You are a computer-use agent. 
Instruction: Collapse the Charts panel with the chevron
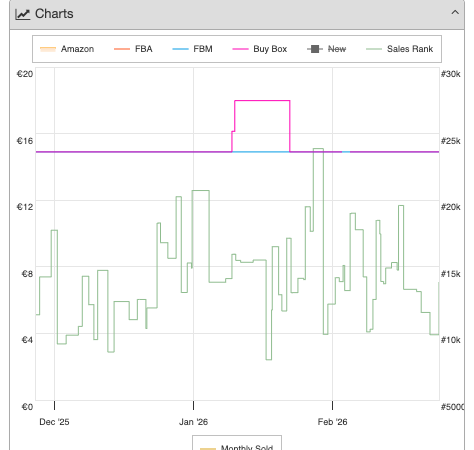(455, 13)
